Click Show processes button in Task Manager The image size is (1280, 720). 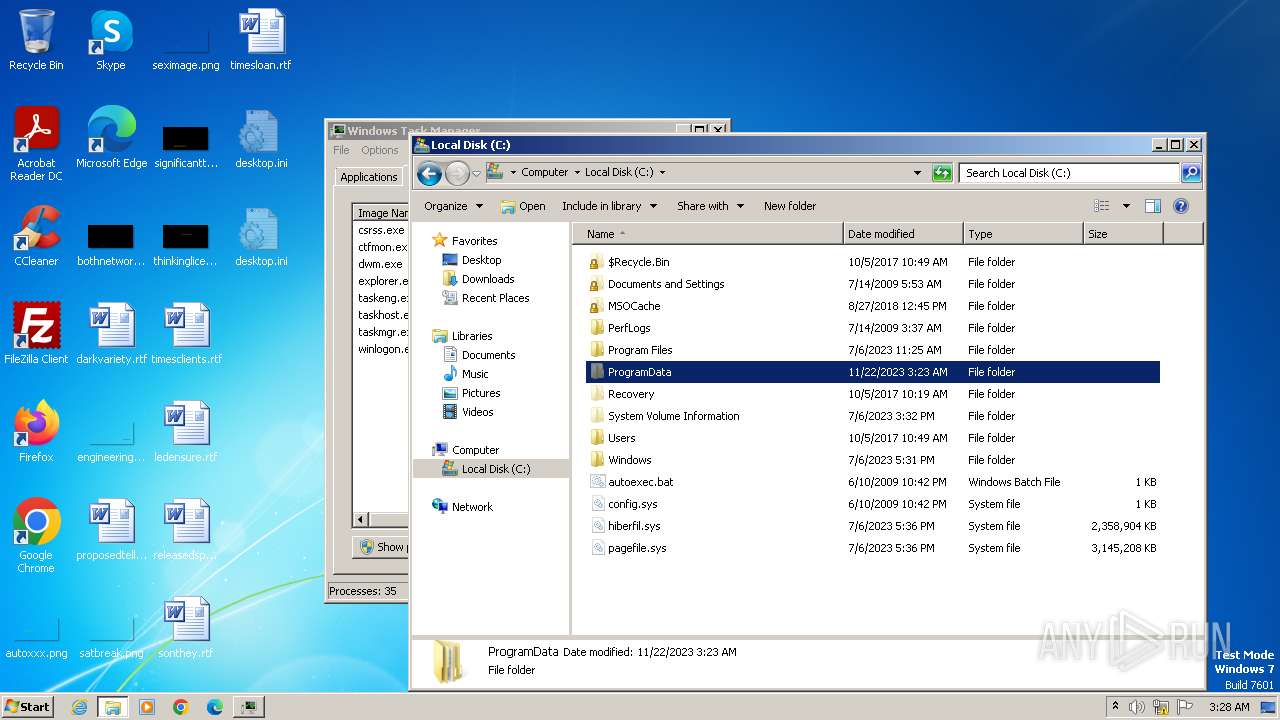pos(382,547)
